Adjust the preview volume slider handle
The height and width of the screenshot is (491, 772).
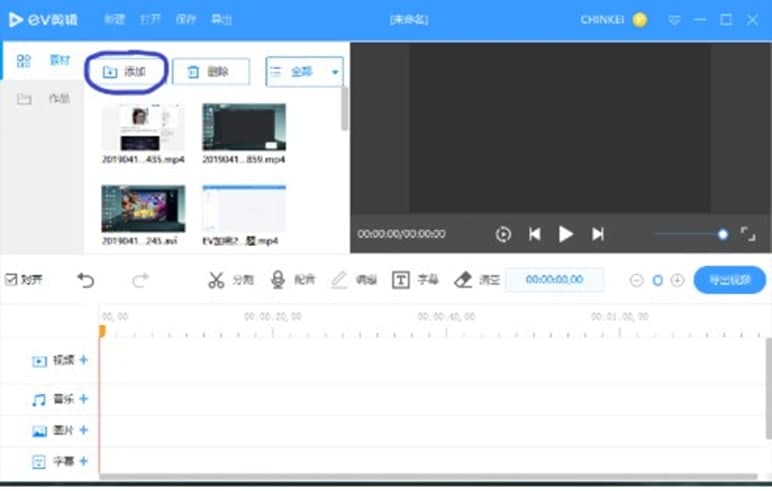tap(723, 234)
